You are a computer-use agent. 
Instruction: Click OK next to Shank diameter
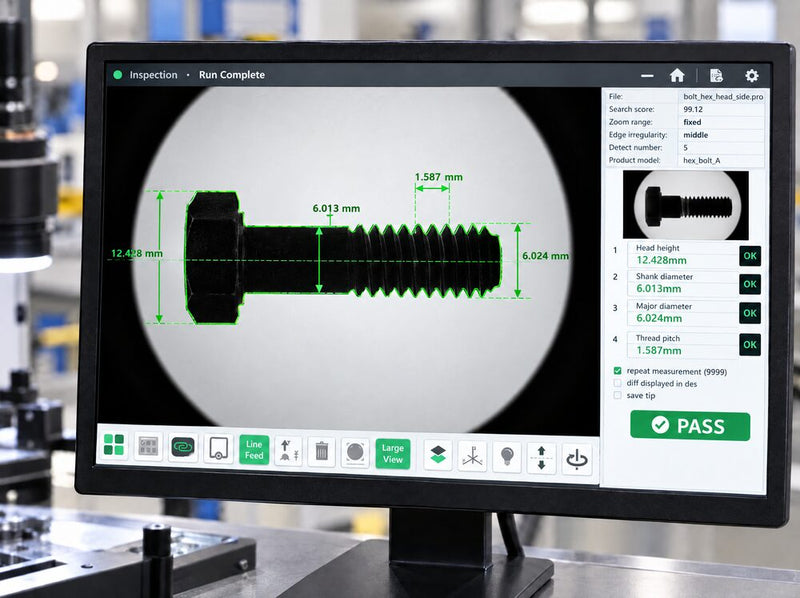750,284
